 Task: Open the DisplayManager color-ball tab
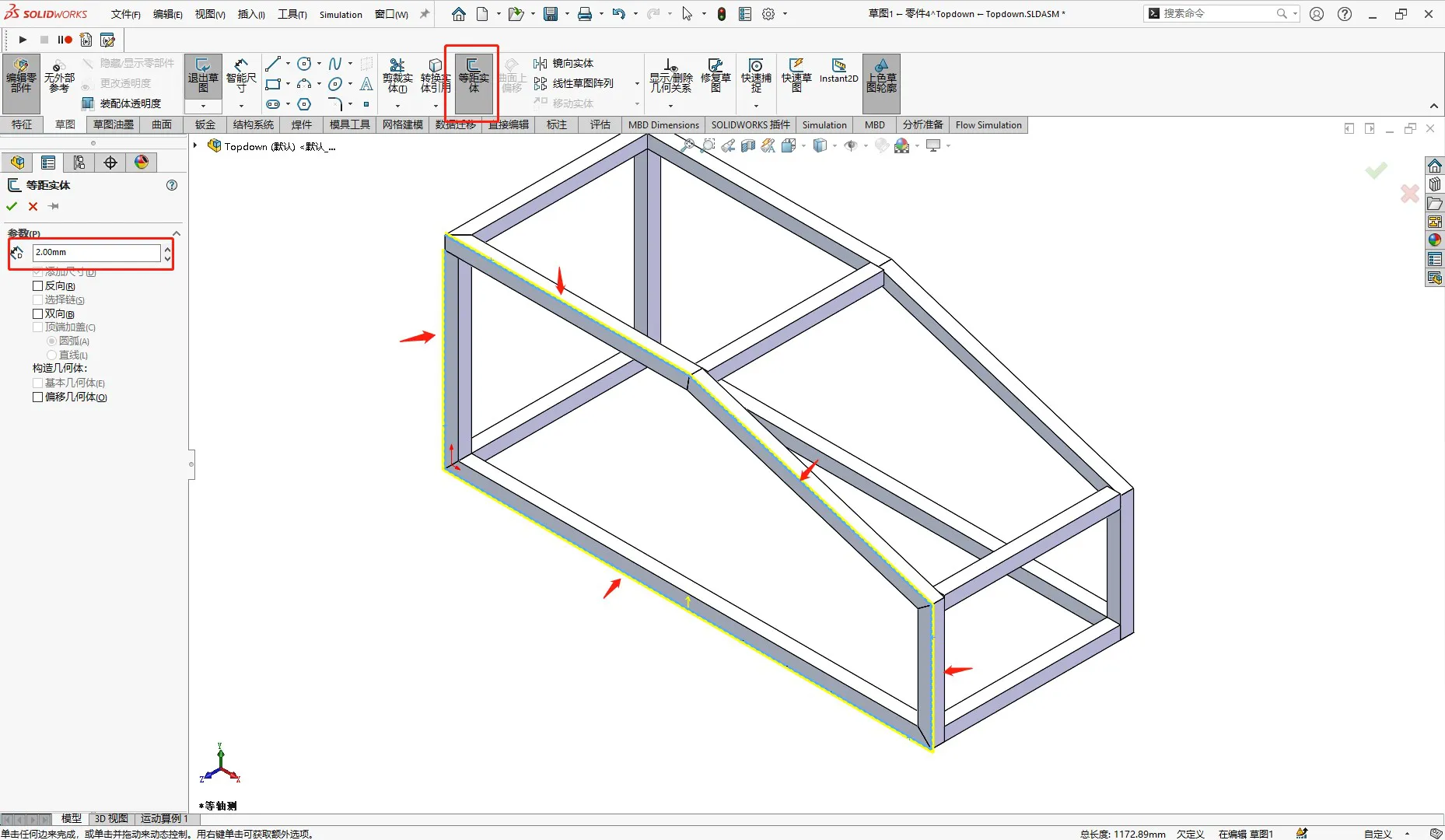point(142,163)
